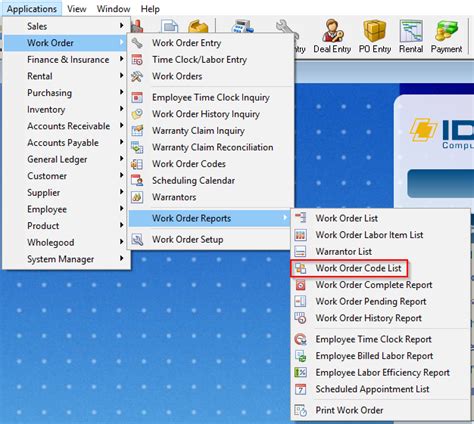Click the Employee Time Clock Inquiry icon
Image resolution: width=474 pixels, height=424 pixels.
tap(137, 97)
